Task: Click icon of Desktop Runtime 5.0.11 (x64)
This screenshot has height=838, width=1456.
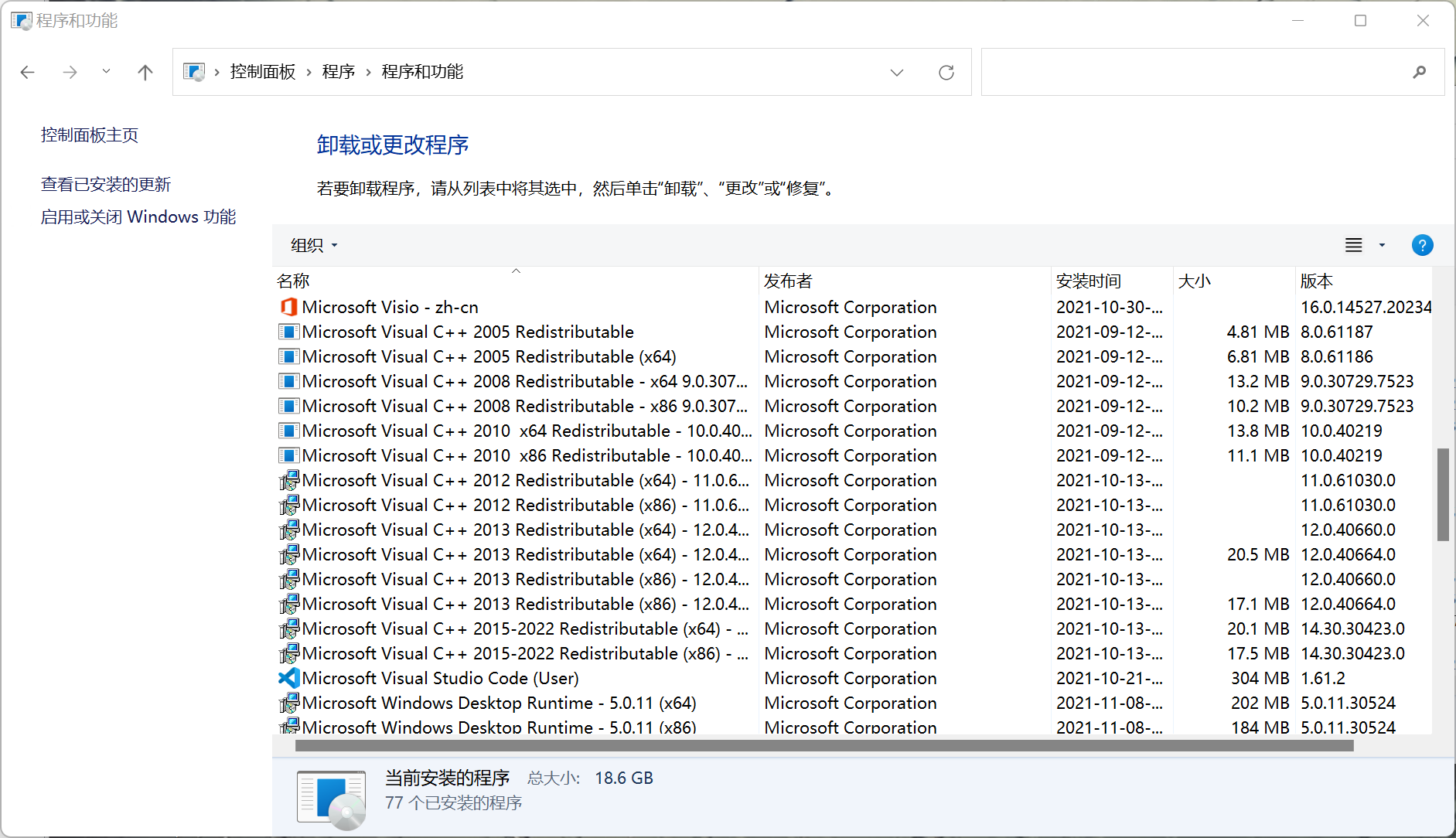Action: point(289,703)
